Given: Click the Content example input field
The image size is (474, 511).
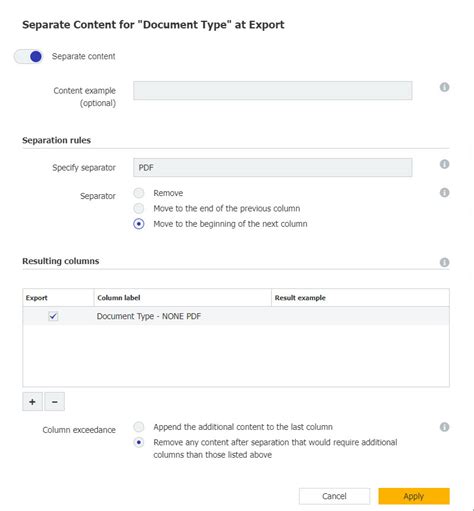Looking at the screenshot, I should (273, 90).
